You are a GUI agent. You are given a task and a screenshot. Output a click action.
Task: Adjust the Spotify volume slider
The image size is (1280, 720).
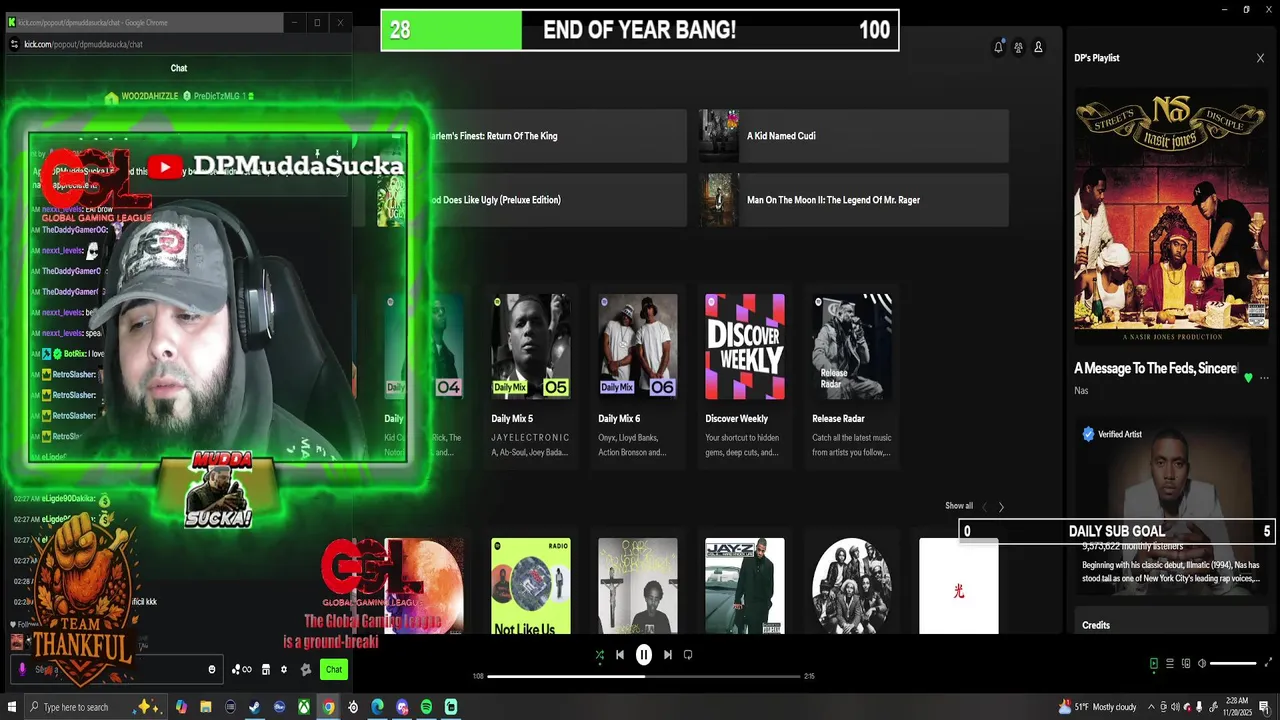coord(1233,663)
